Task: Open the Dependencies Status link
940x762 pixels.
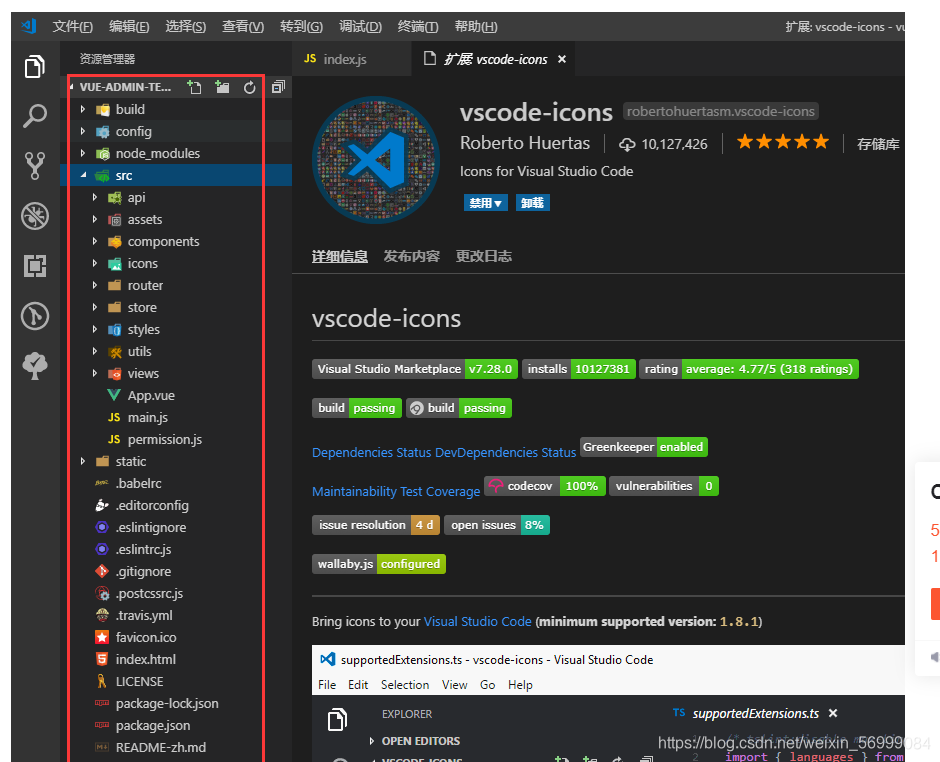Action: click(x=371, y=453)
